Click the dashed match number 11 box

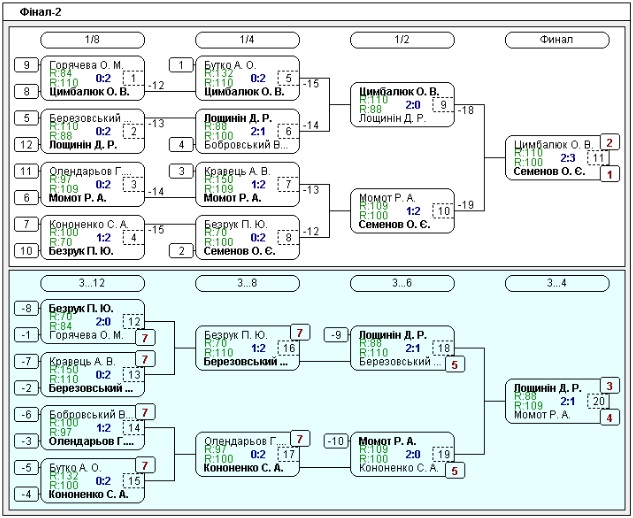pyautogui.click(x=598, y=158)
